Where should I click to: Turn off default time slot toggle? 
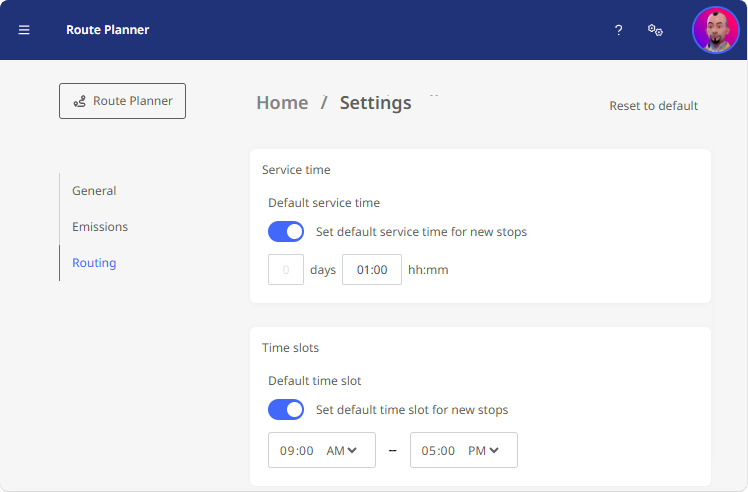(286, 410)
